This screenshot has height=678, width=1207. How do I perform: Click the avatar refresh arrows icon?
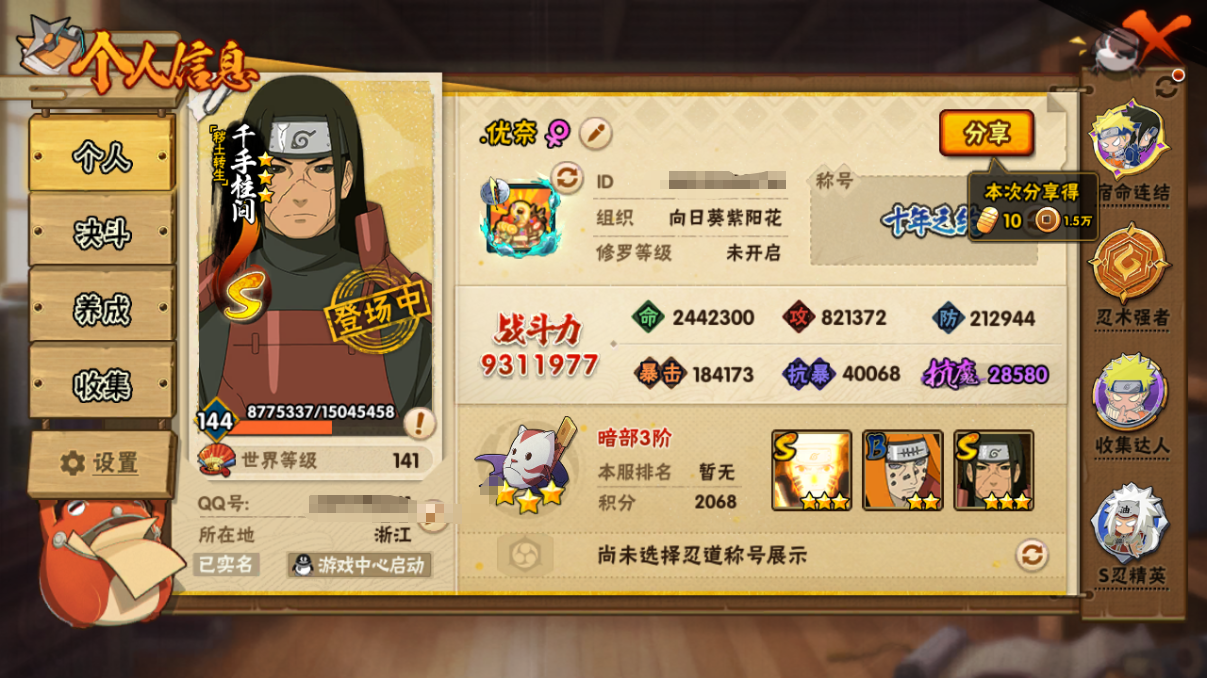(567, 179)
